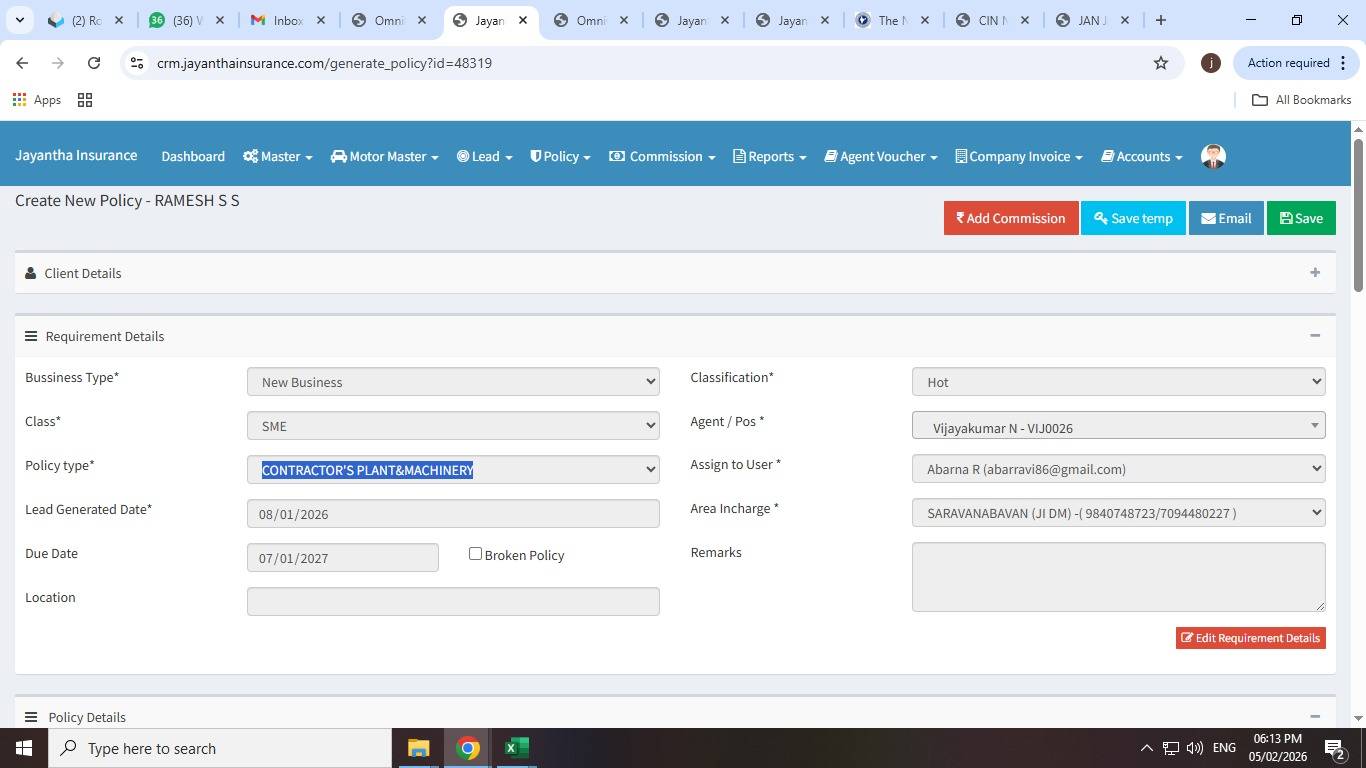Bookmark this page with star icon

1160,63
